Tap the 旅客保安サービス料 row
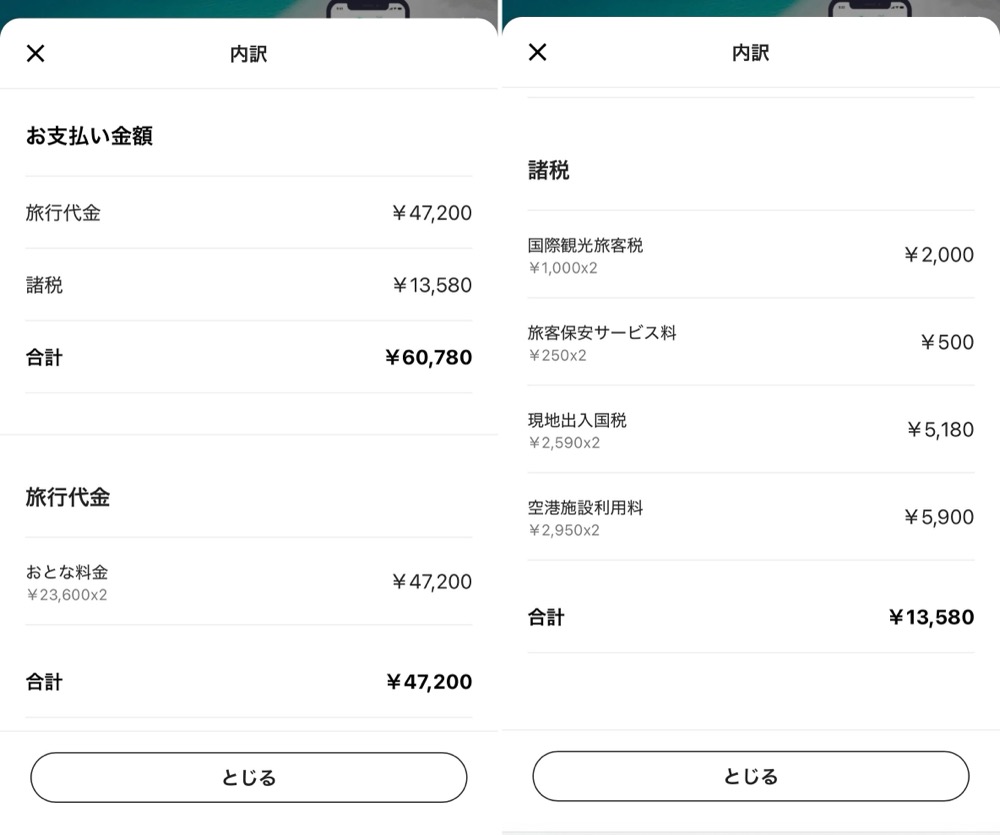 [751, 342]
